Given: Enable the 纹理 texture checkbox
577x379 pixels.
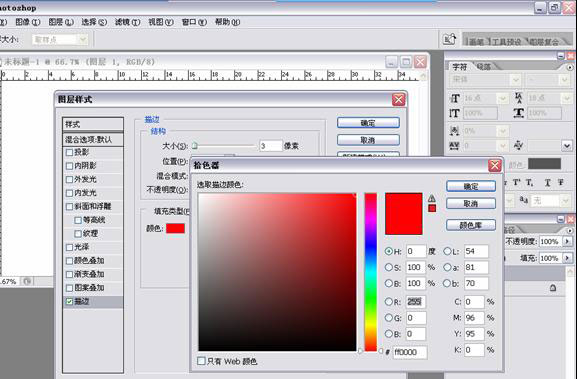Looking at the screenshot, I should [78, 234].
